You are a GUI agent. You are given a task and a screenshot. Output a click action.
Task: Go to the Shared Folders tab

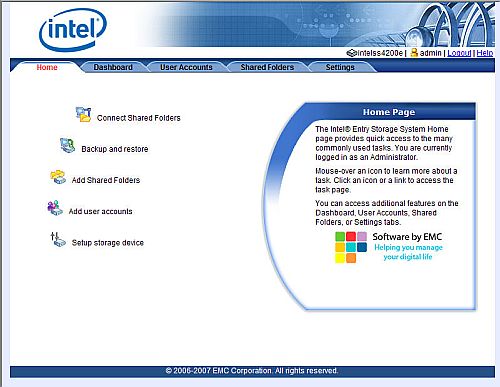267,67
